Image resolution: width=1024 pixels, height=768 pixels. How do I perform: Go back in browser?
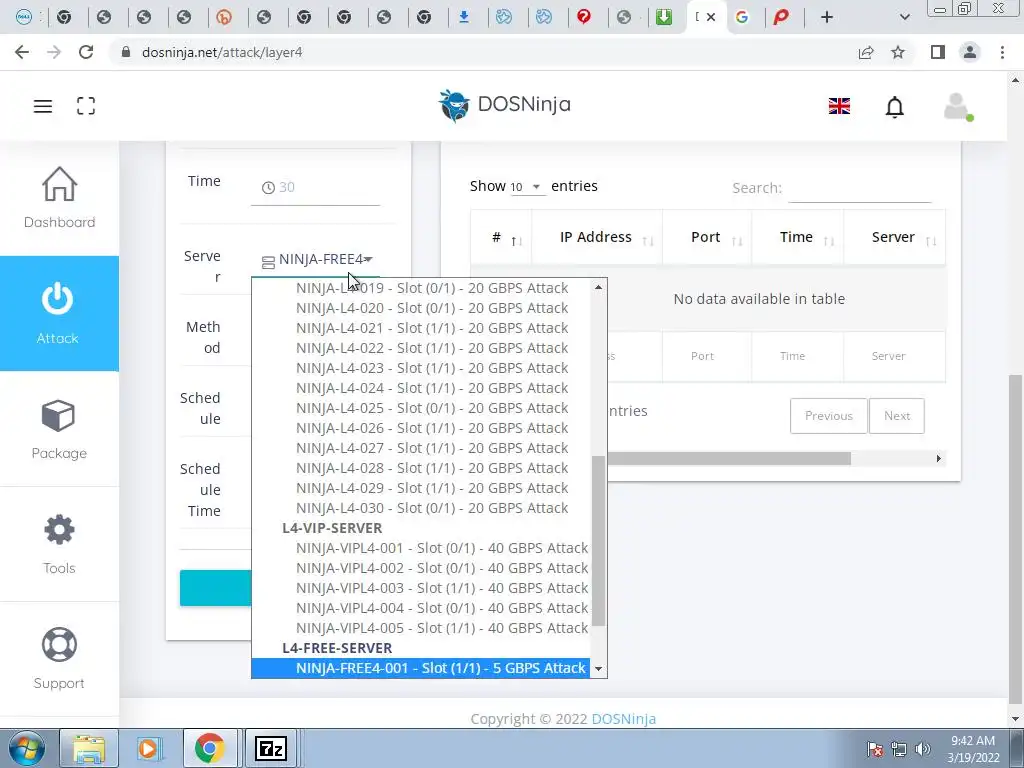point(22,52)
